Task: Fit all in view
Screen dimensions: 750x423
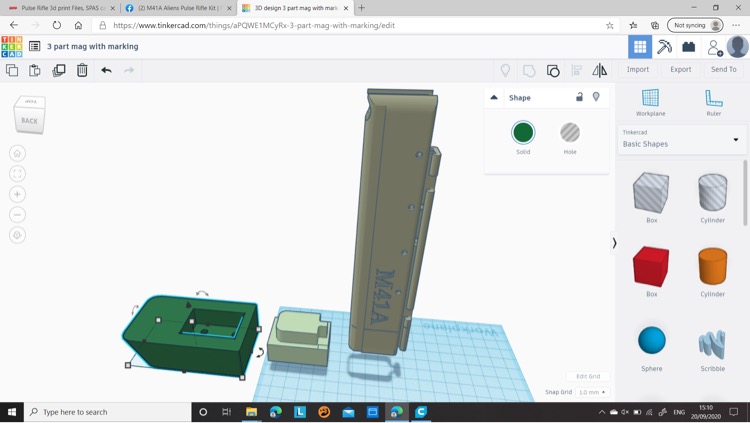Action: (17, 174)
